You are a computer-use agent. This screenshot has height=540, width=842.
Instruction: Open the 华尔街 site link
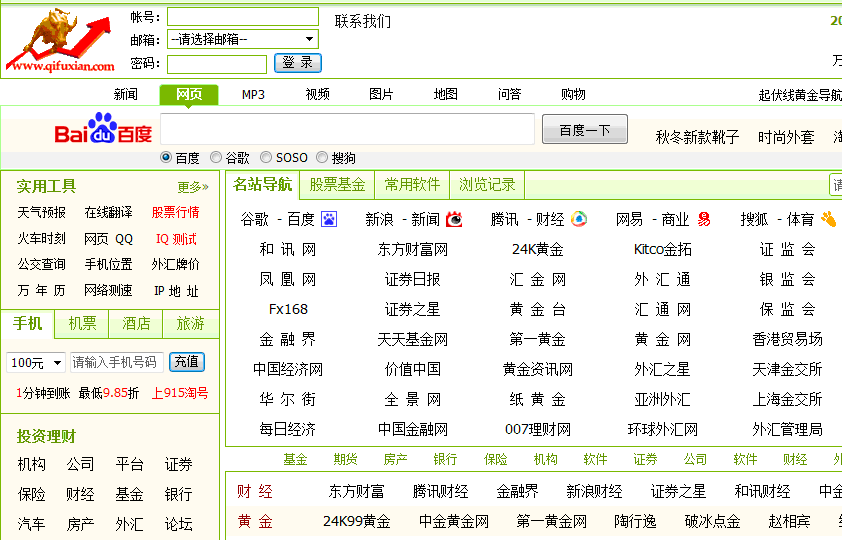tap(288, 399)
